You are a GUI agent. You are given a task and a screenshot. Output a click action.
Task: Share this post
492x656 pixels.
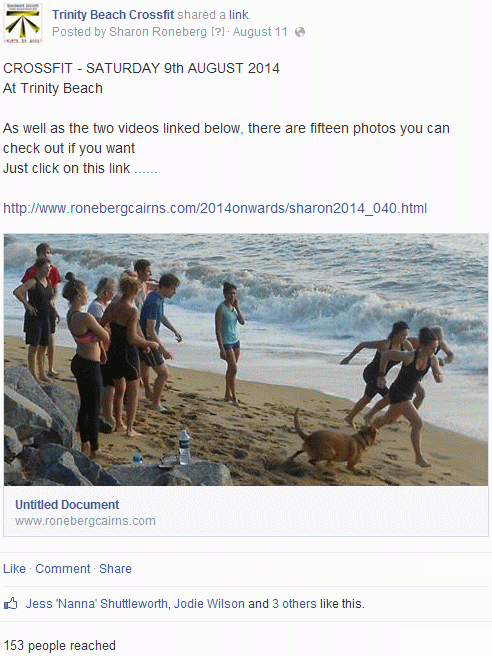tap(115, 569)
